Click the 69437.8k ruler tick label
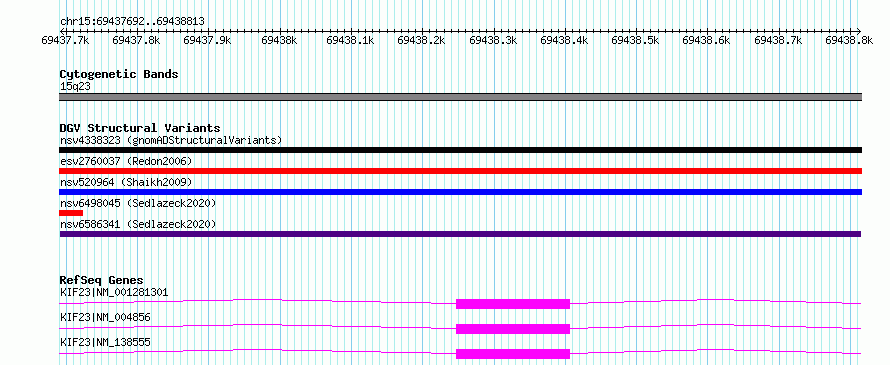 136,40
